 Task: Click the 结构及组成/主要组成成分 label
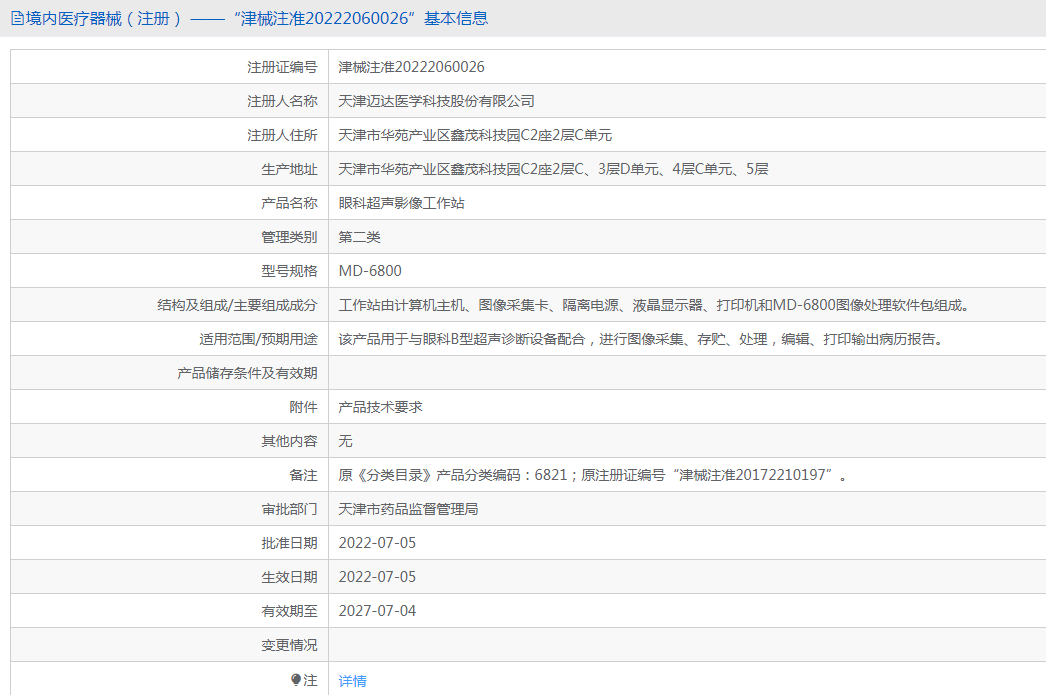coord(237,305)
